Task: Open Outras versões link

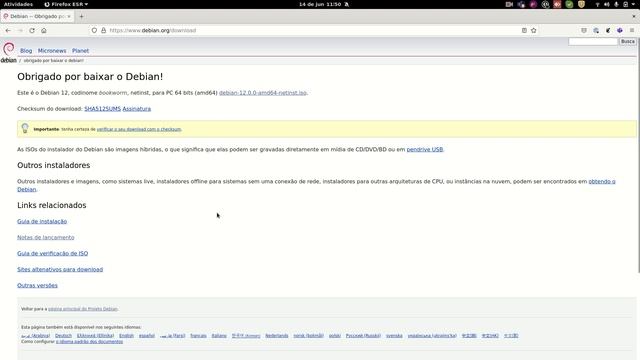Action: click(37, 286)
